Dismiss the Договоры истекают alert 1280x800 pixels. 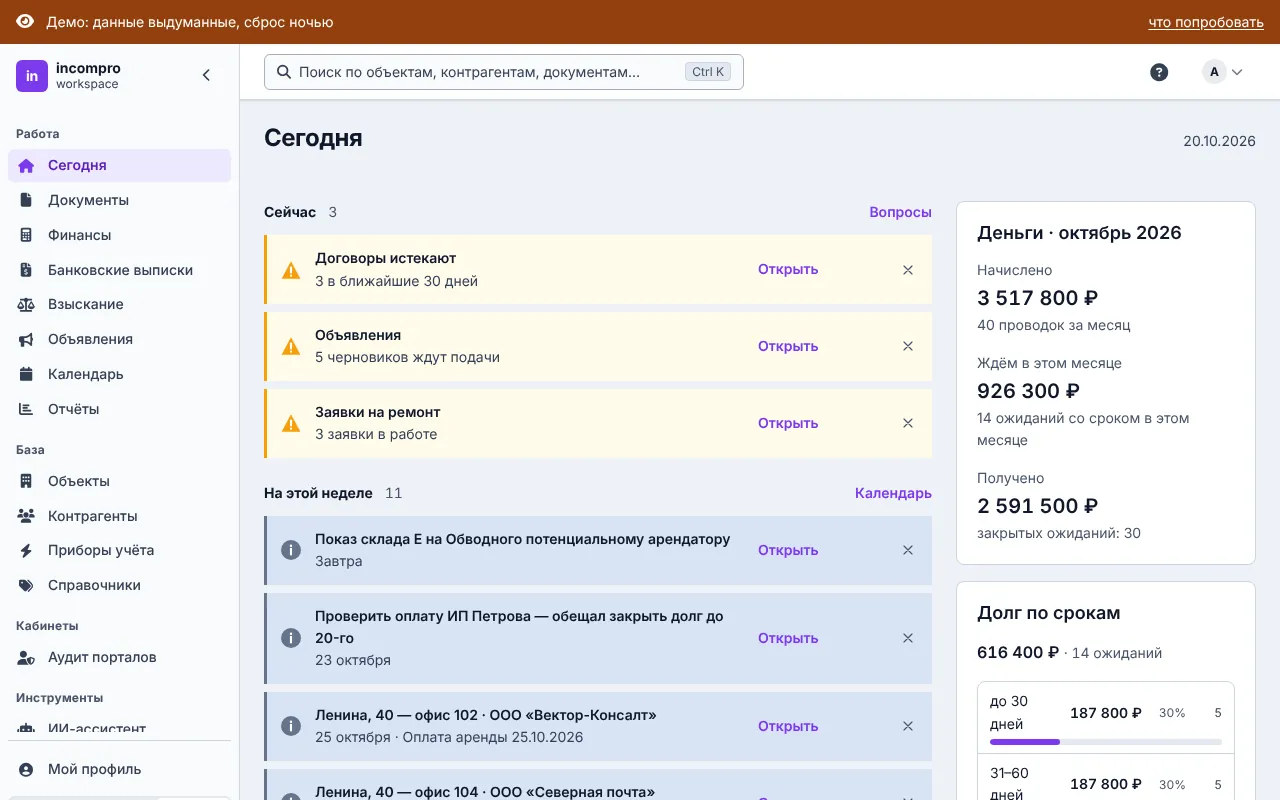point(908,269)
